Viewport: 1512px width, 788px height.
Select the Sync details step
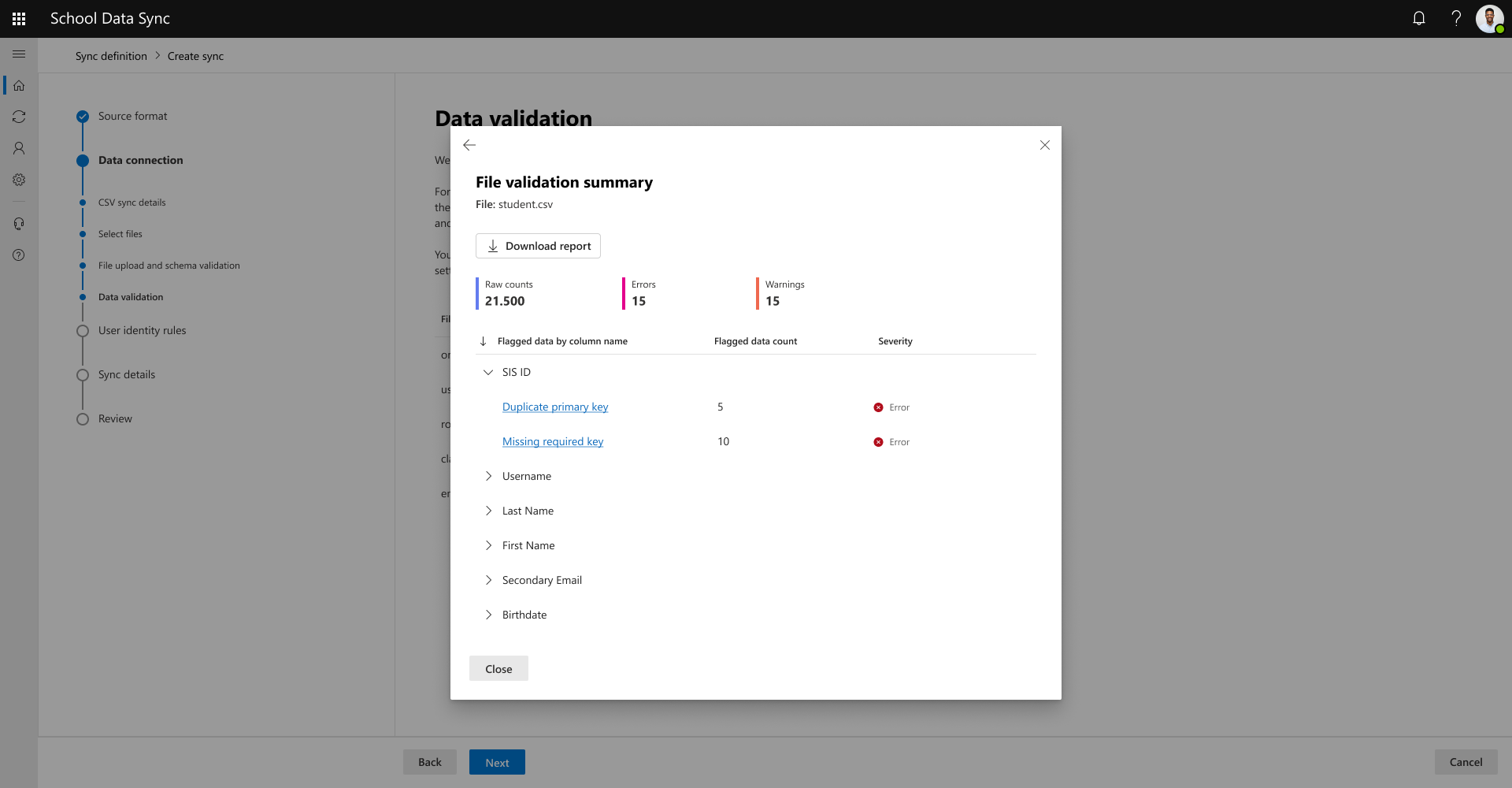pyautogui.click(x=127, y=374)
